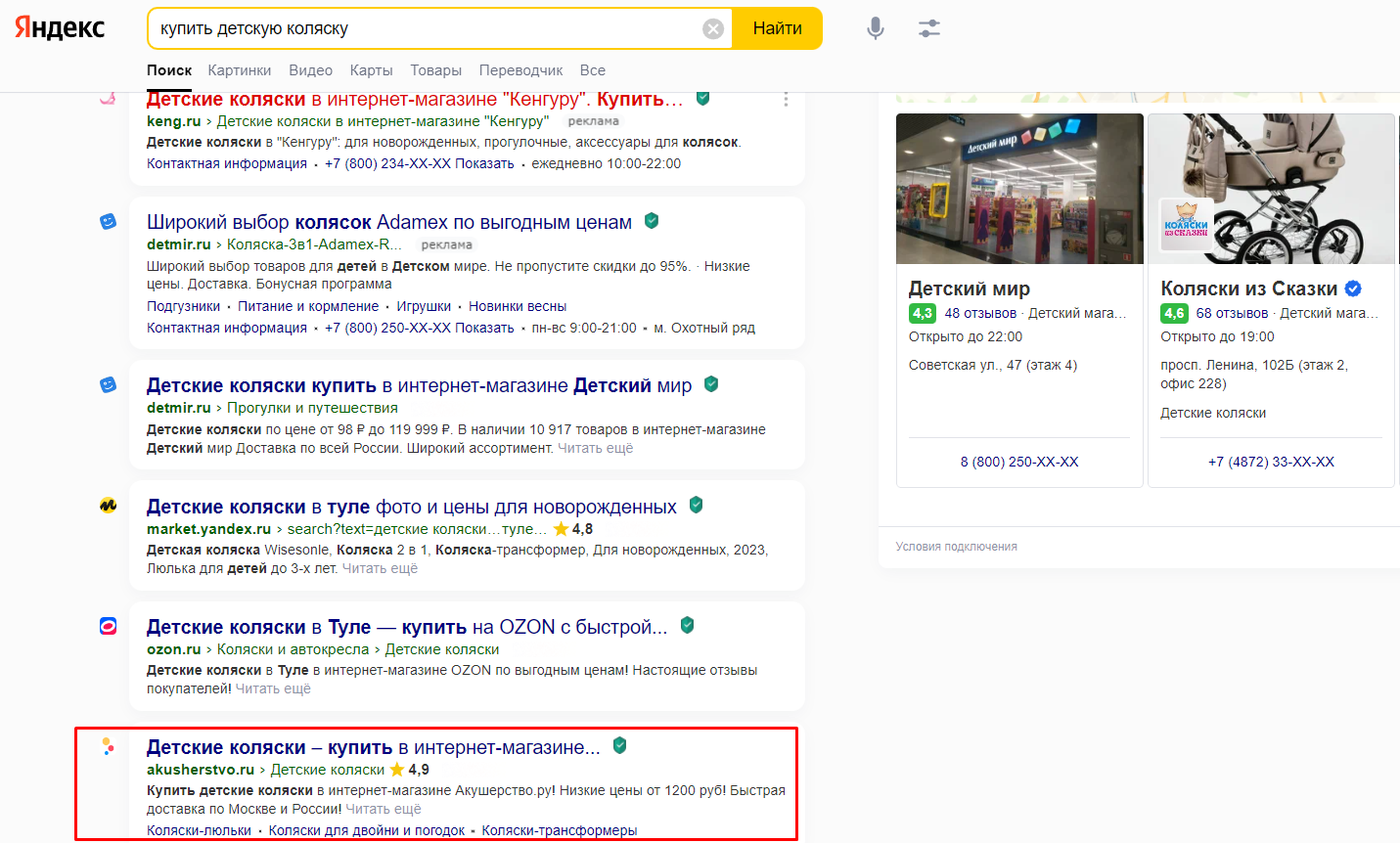The image size is (1400, 843).
Task: Open the Подгузники sitelink
Action: tap(184, 306)
